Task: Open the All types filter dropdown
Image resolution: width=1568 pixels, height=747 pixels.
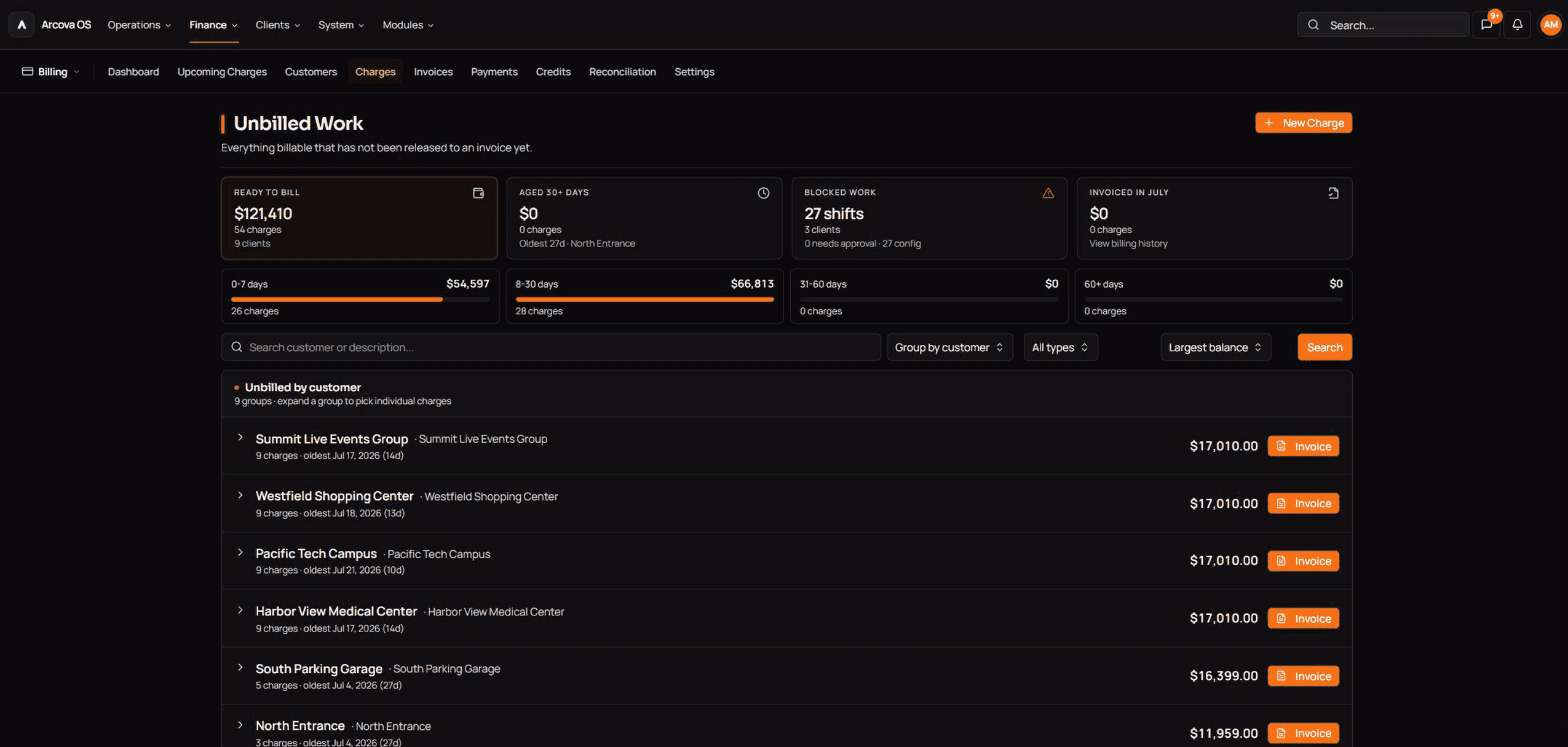Action: coord(1060,347)
